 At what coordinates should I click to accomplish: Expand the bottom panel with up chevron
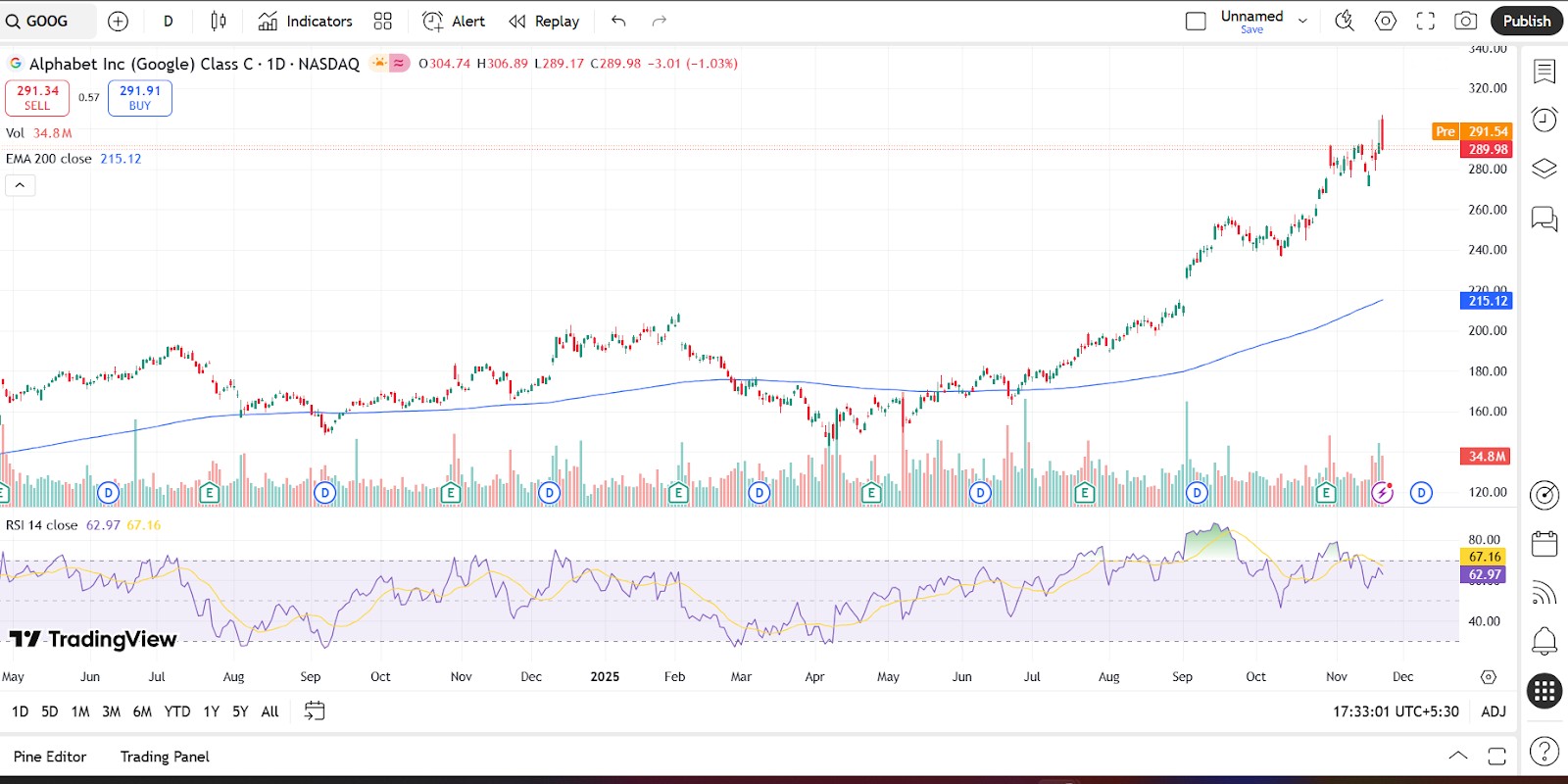coord(1458,756)
